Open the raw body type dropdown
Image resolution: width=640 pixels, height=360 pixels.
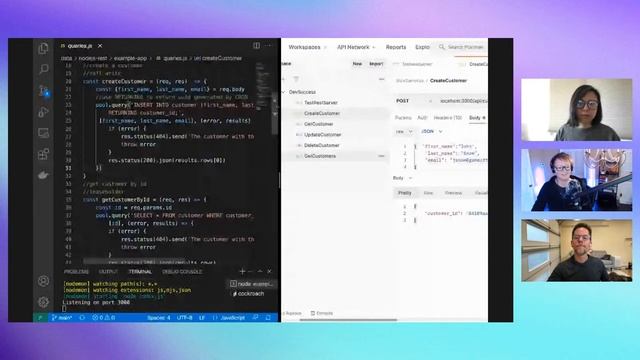(x=404, y=131)
